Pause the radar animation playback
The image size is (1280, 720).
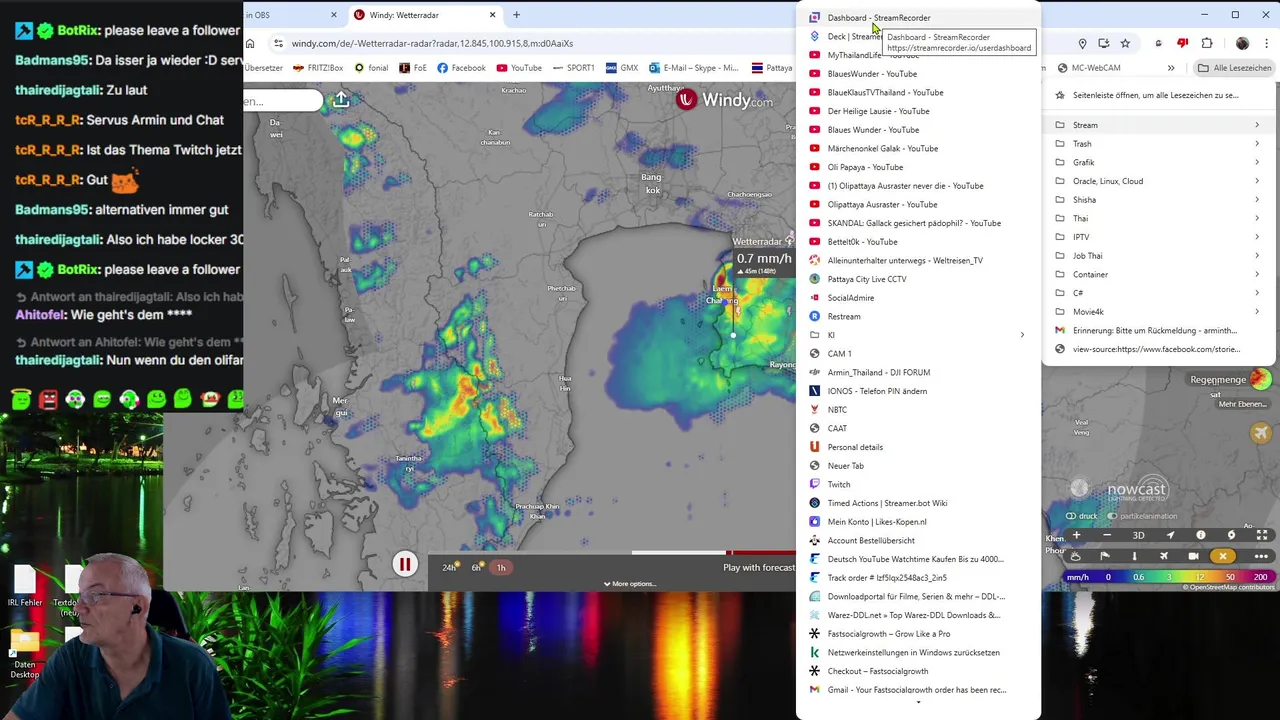(x=404, y=565)
